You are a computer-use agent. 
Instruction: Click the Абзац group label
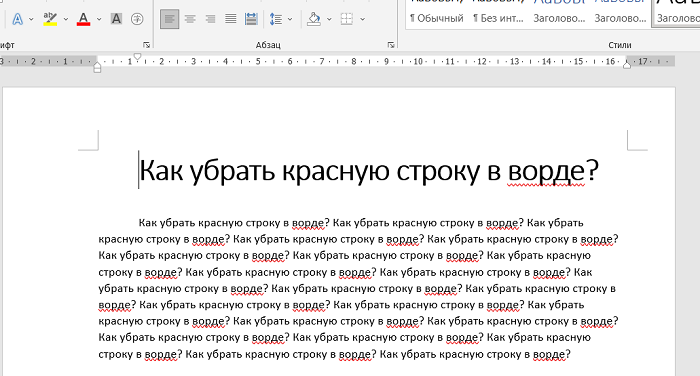268,45
